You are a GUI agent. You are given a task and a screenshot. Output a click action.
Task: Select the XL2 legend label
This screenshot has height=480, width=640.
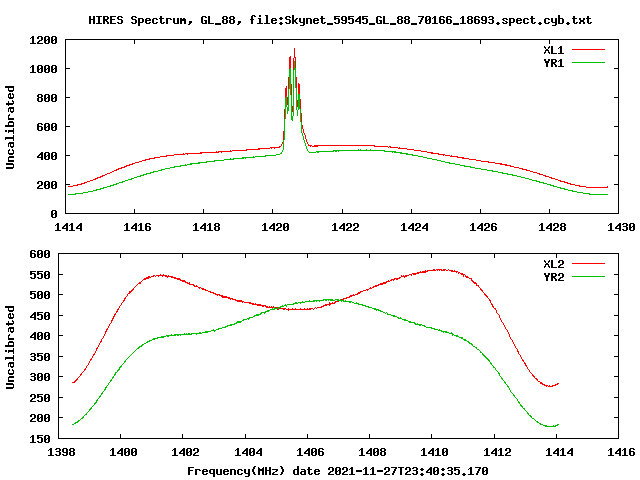tap(553, 264)
